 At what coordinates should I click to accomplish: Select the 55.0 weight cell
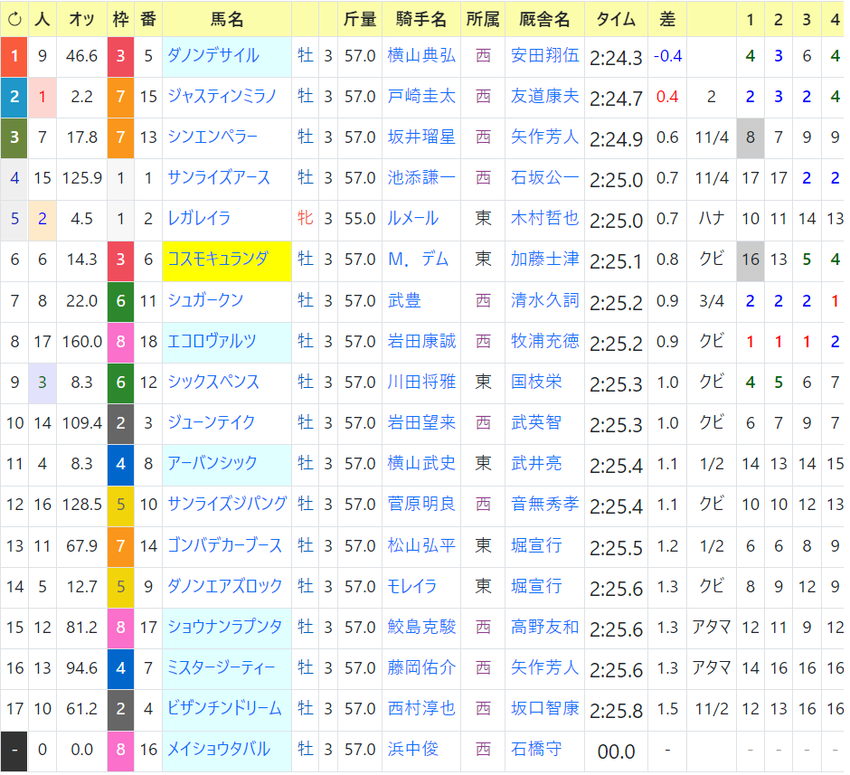(x=360, y=218)
